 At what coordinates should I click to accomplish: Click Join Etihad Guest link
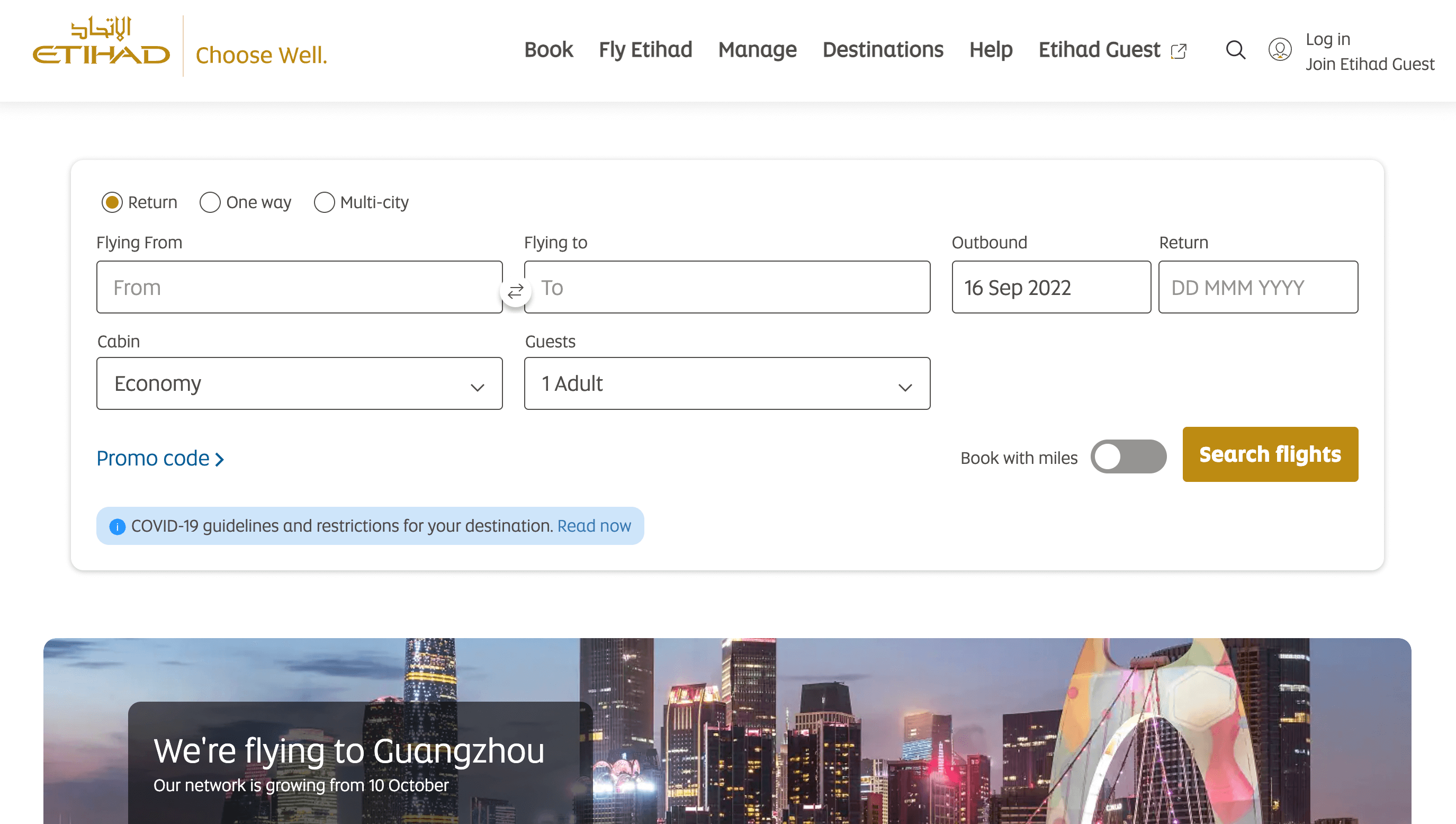click(x=1370, y=64)
